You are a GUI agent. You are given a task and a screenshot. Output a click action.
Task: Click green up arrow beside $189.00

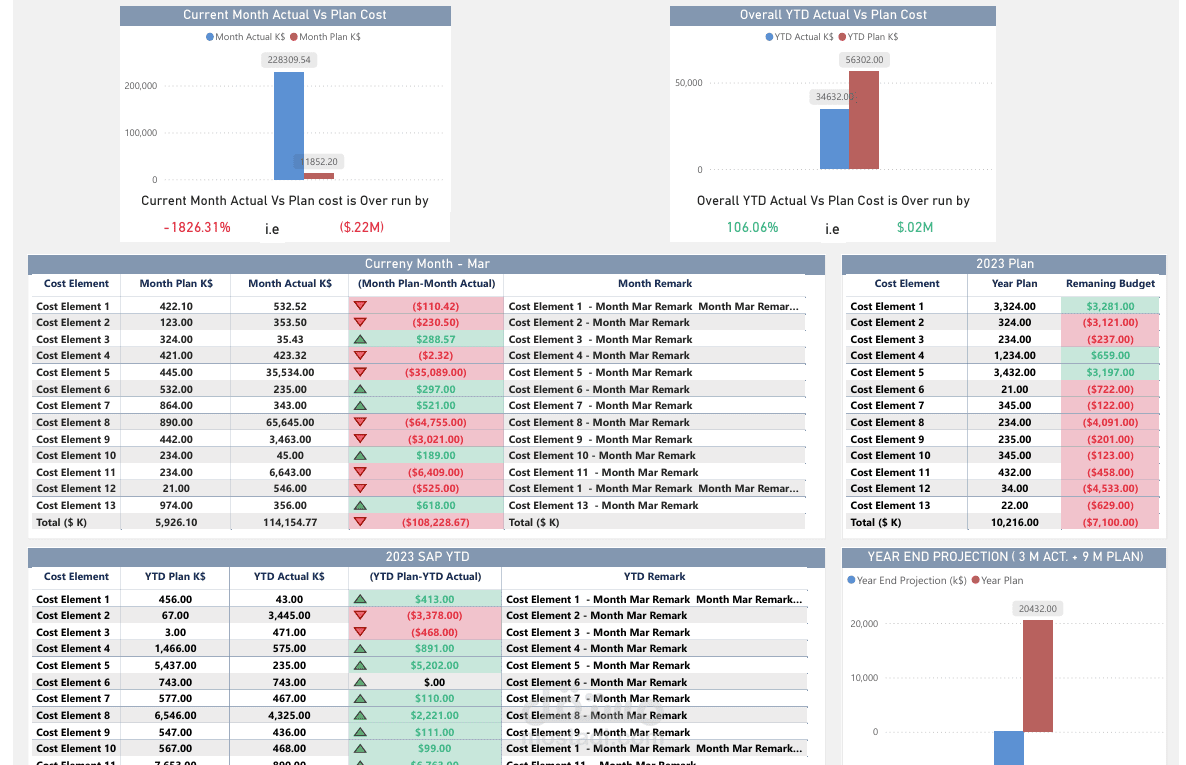[x=360, y=456]
